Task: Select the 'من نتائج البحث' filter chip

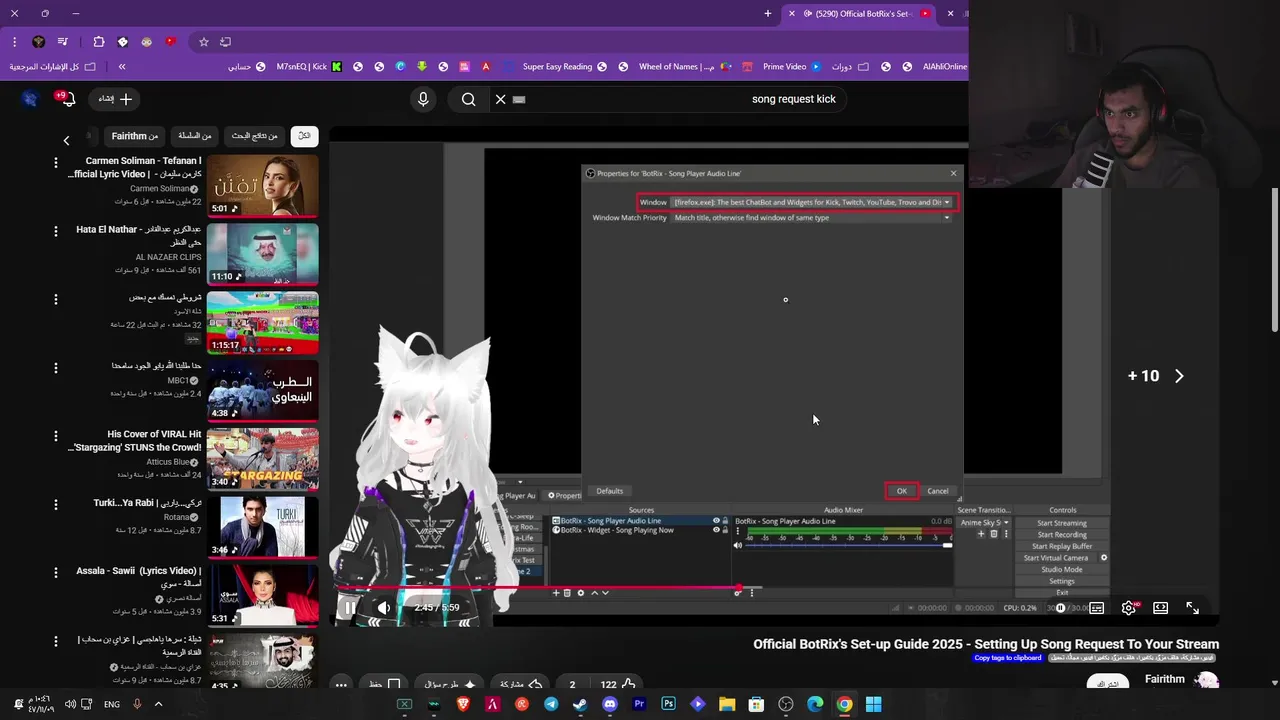Action: click(254, 136)
